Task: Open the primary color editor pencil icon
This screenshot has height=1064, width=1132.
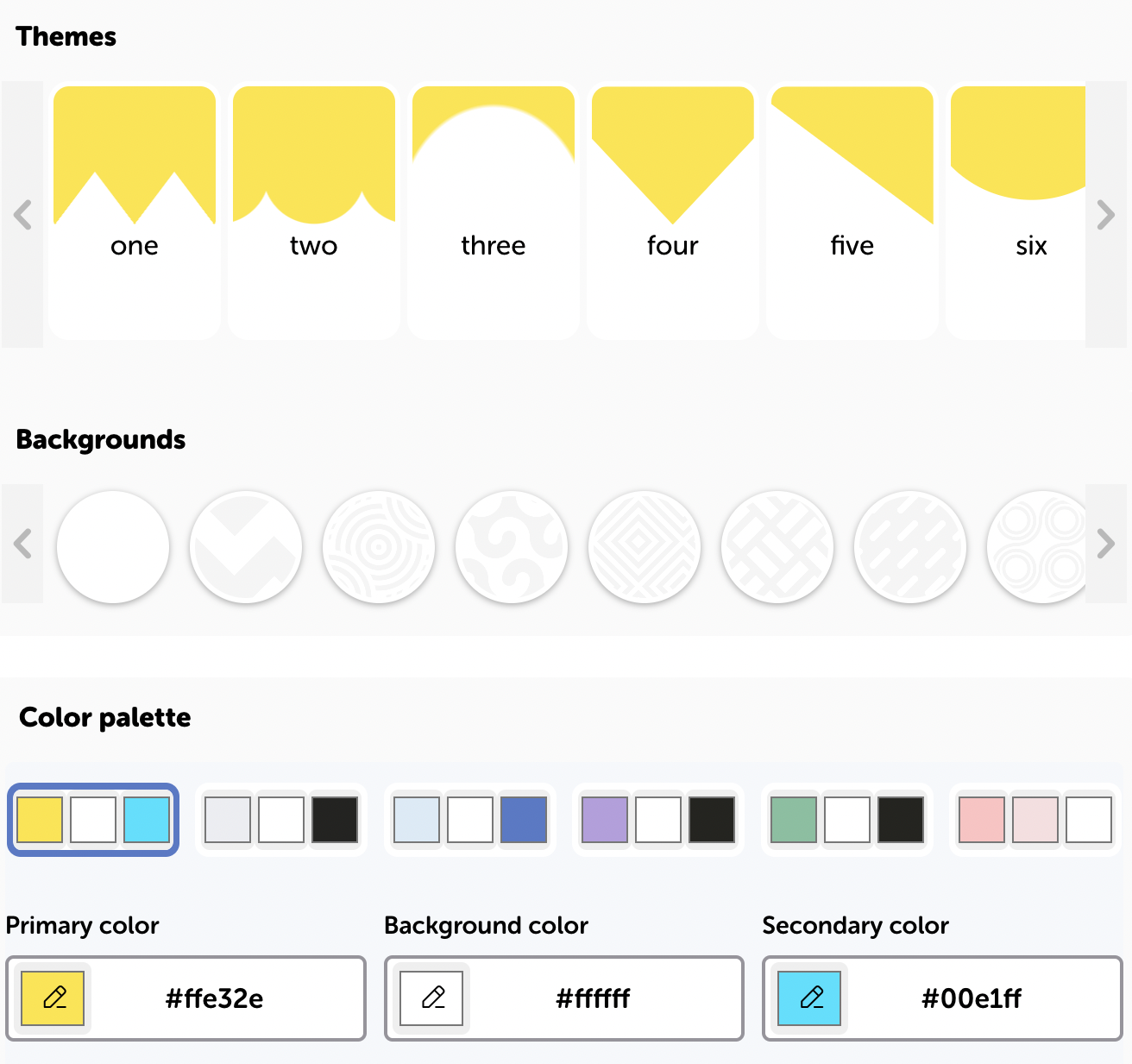Action: [x=53, y=998]
